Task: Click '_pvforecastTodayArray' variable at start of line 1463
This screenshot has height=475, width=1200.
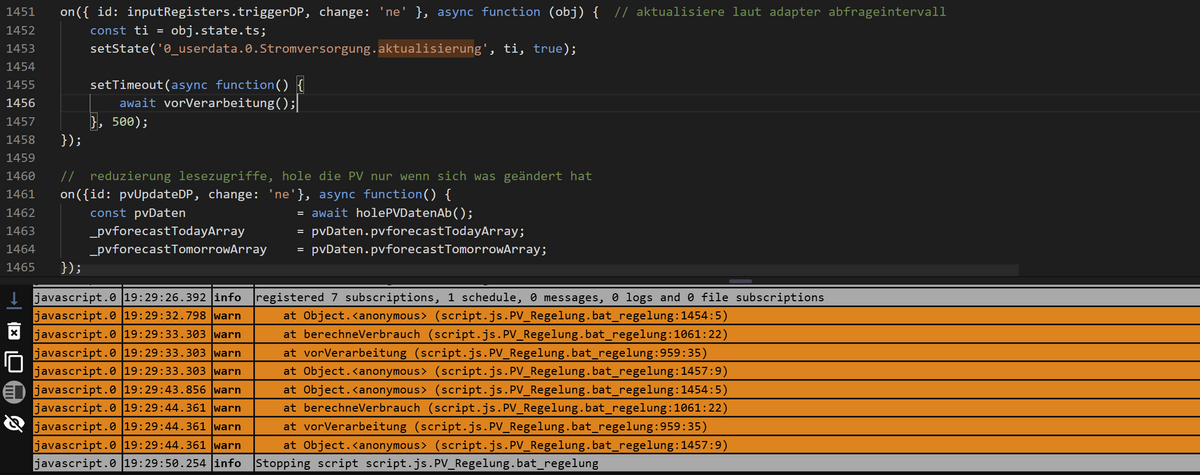Action: [167, 231]
